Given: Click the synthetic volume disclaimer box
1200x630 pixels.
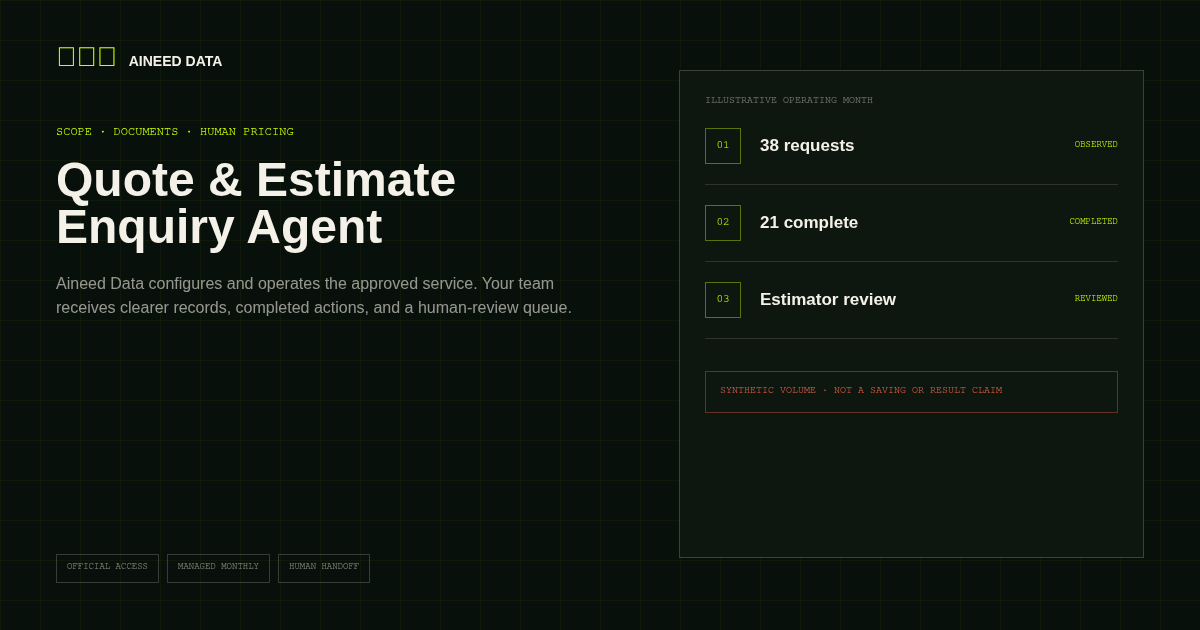Looking at the screenshot, I should (911, 392).
